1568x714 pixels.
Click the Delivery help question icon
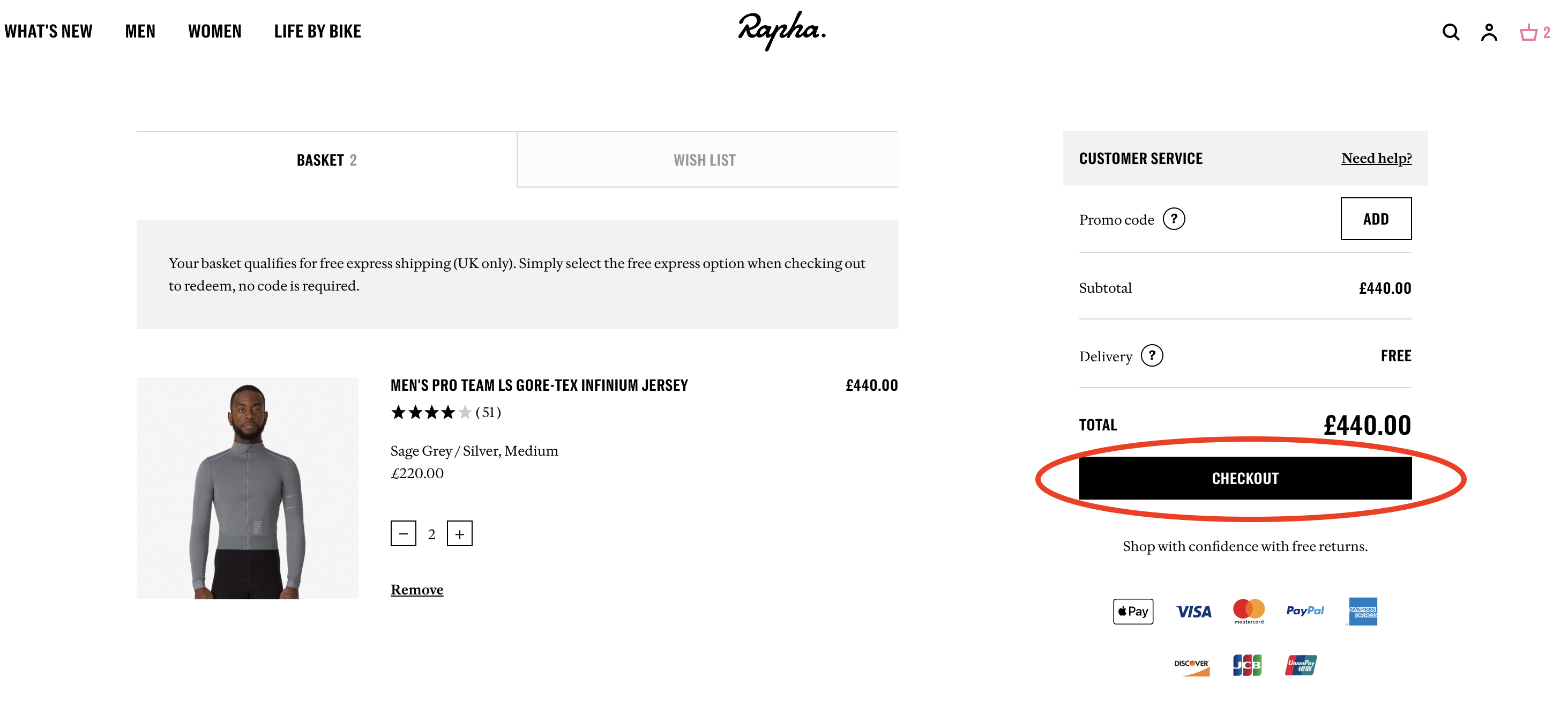1152,355
